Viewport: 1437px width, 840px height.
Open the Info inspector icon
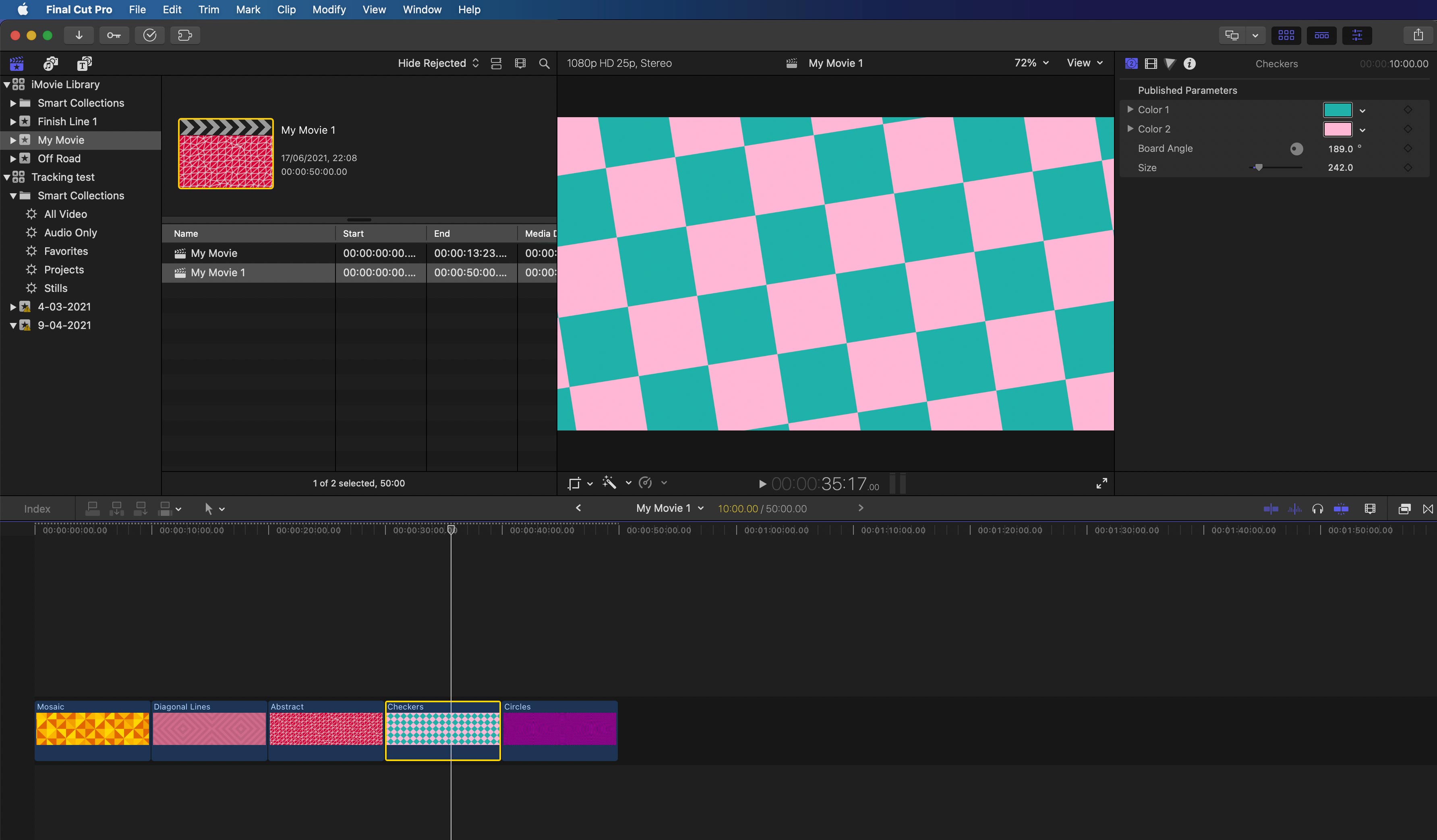tap(1190, 63)
